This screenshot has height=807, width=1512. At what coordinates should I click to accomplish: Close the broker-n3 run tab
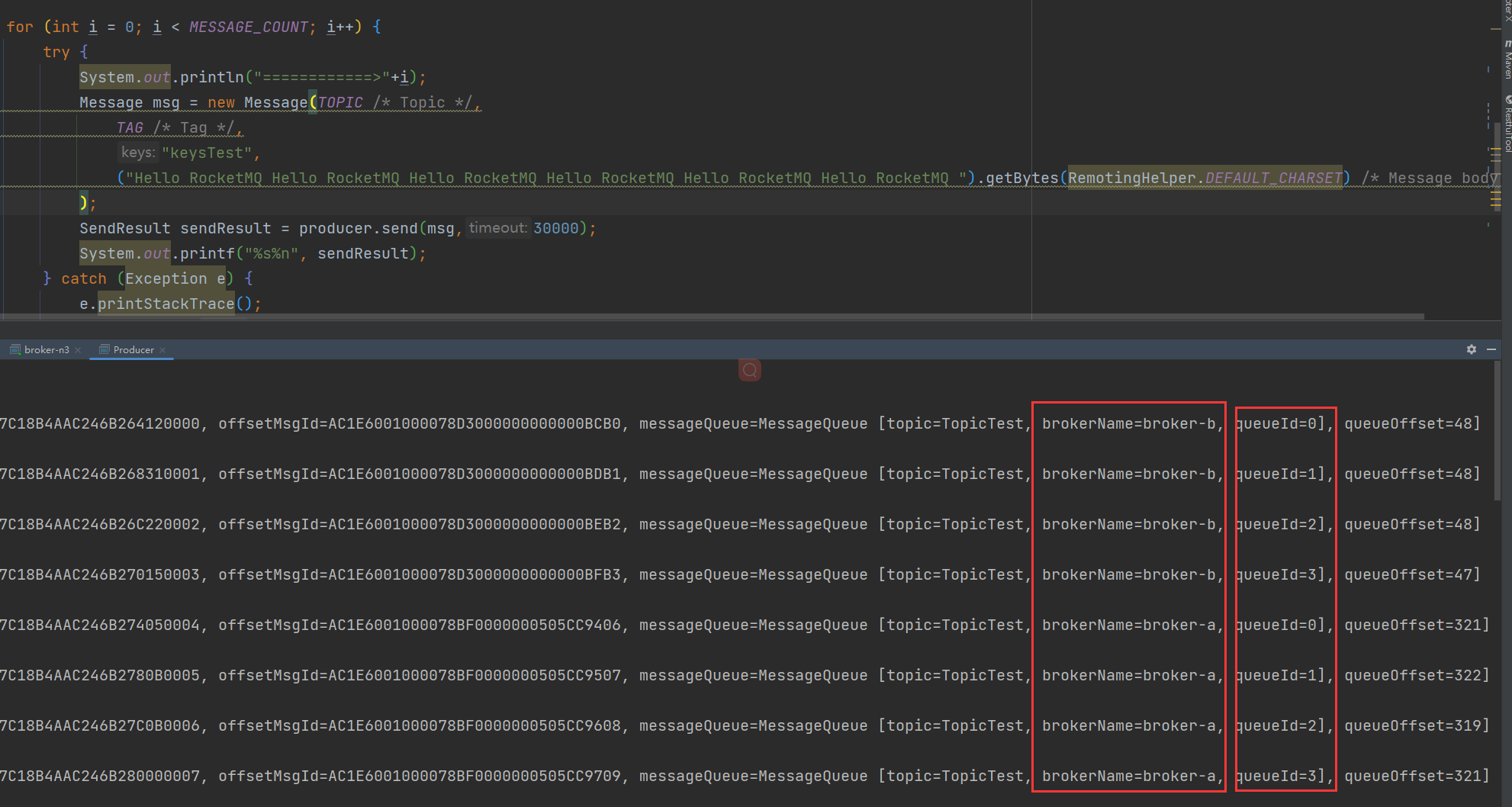[78, 350]
